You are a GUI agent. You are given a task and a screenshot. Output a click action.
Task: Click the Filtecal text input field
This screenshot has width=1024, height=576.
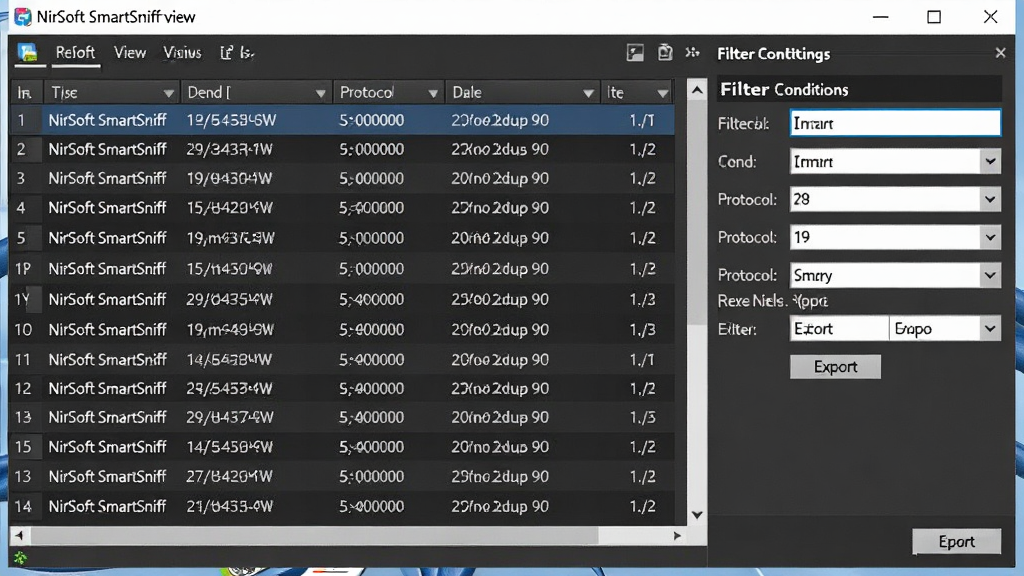(895, 123)
